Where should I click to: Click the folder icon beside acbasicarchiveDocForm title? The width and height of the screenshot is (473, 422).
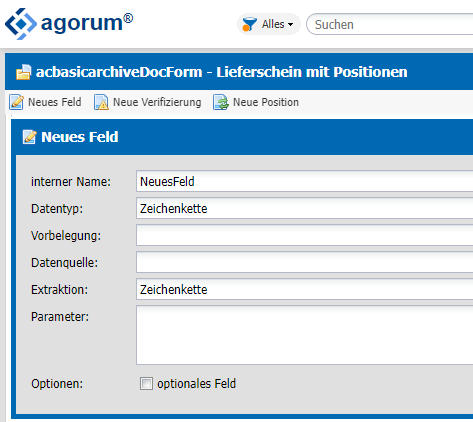[x=24, y=72]
